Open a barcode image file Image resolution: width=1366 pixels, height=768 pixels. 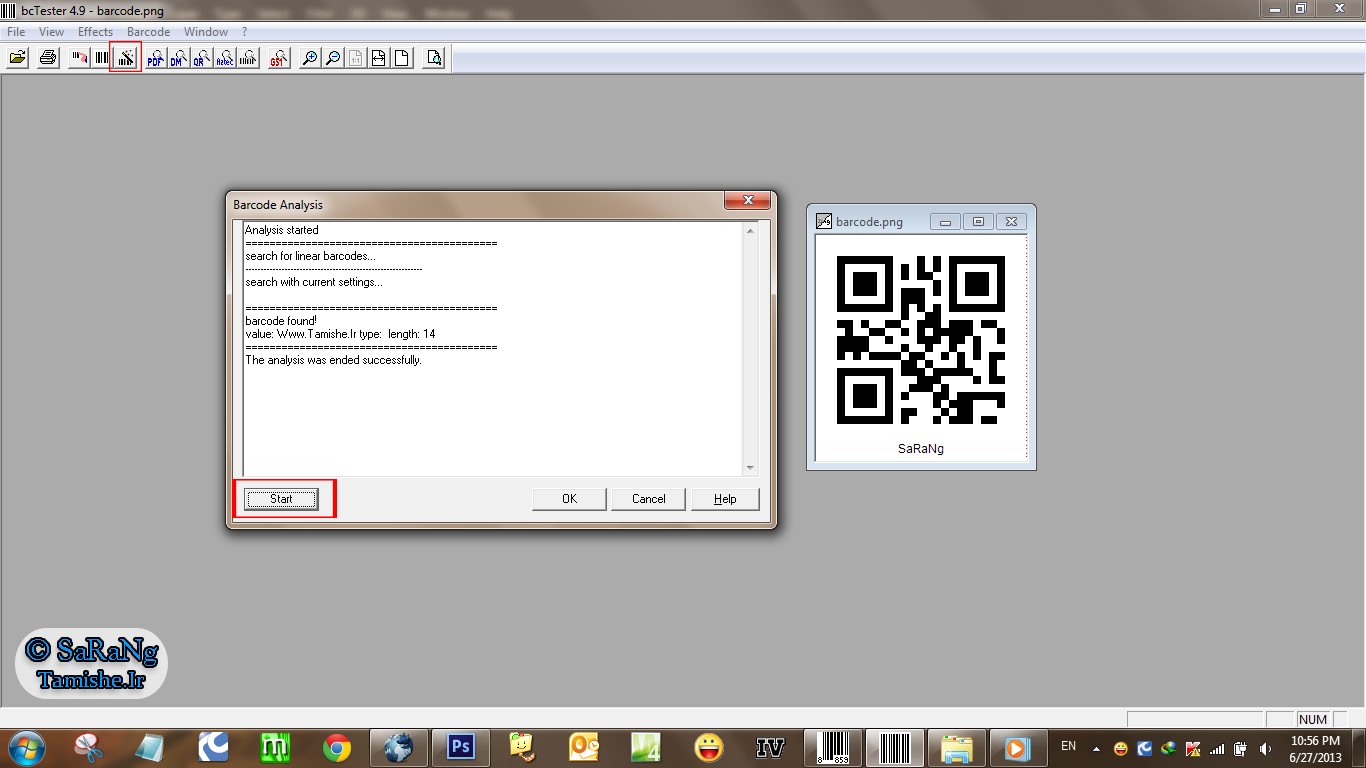17,58
